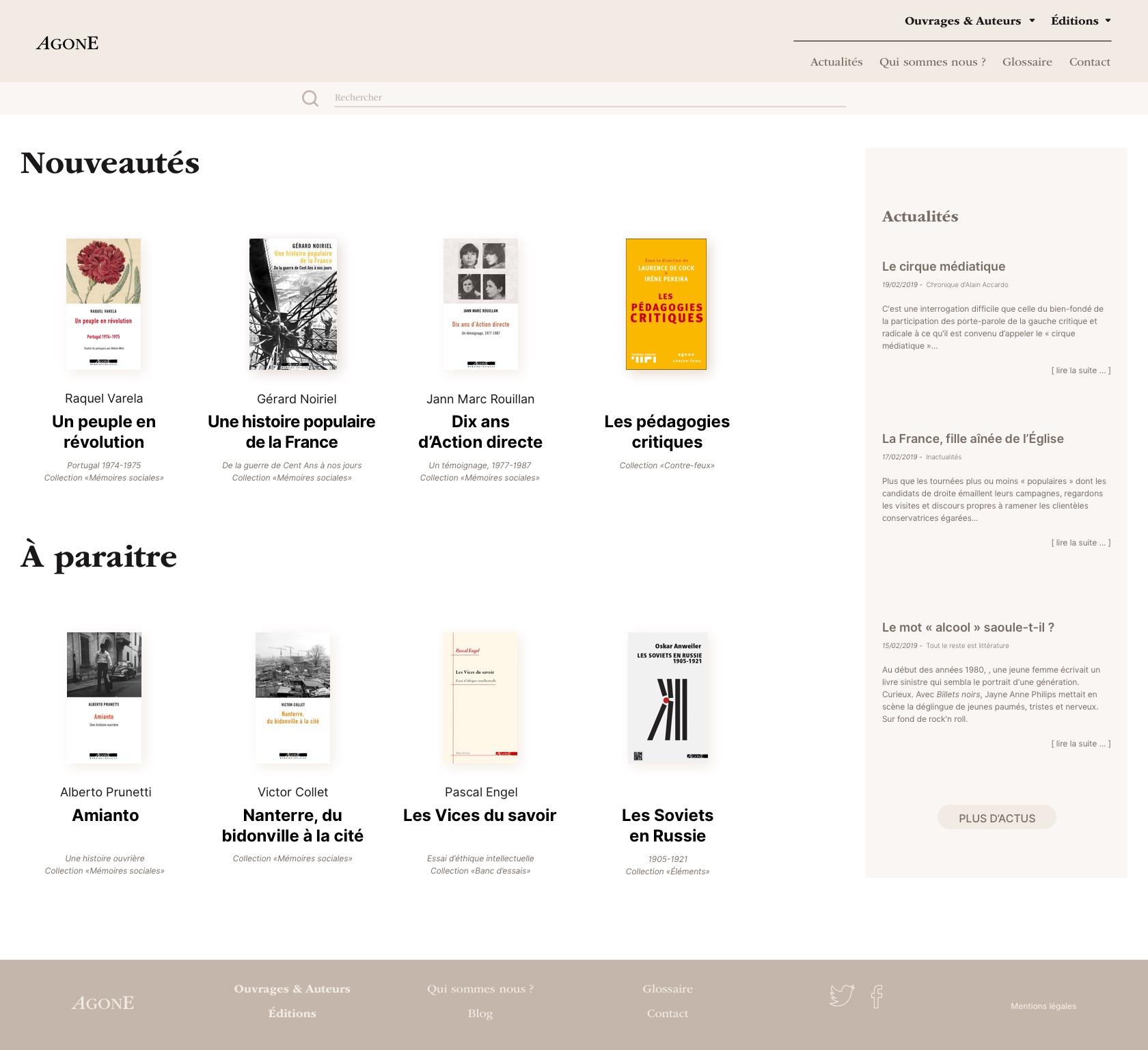Click the search magnifier icon

tap(310, 98)
